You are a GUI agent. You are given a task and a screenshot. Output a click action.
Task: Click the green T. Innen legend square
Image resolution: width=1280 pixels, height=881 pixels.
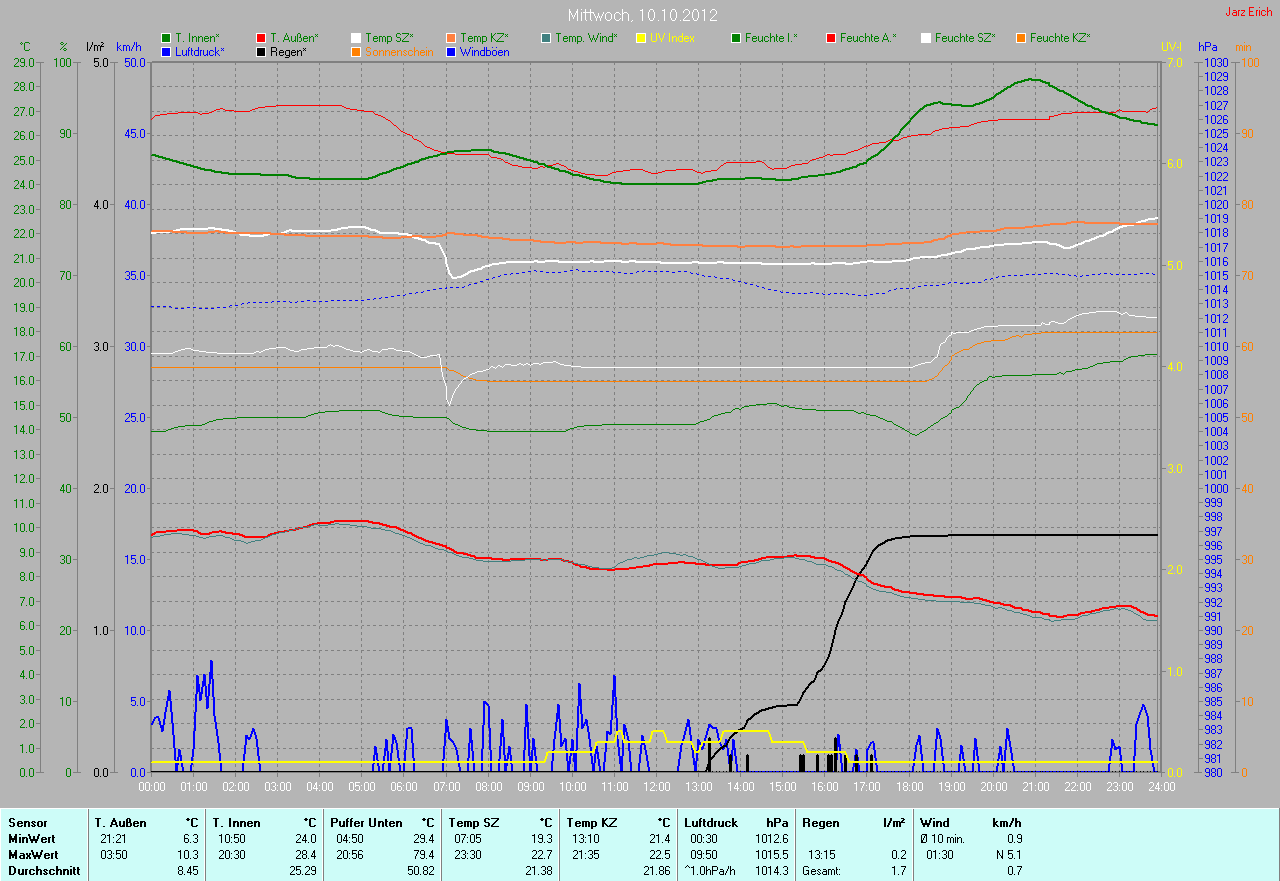[166, 38]
